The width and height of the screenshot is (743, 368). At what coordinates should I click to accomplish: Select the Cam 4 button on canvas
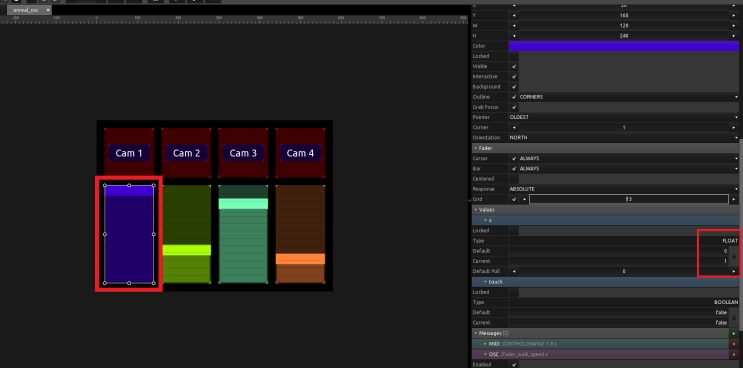pos(300,153)
